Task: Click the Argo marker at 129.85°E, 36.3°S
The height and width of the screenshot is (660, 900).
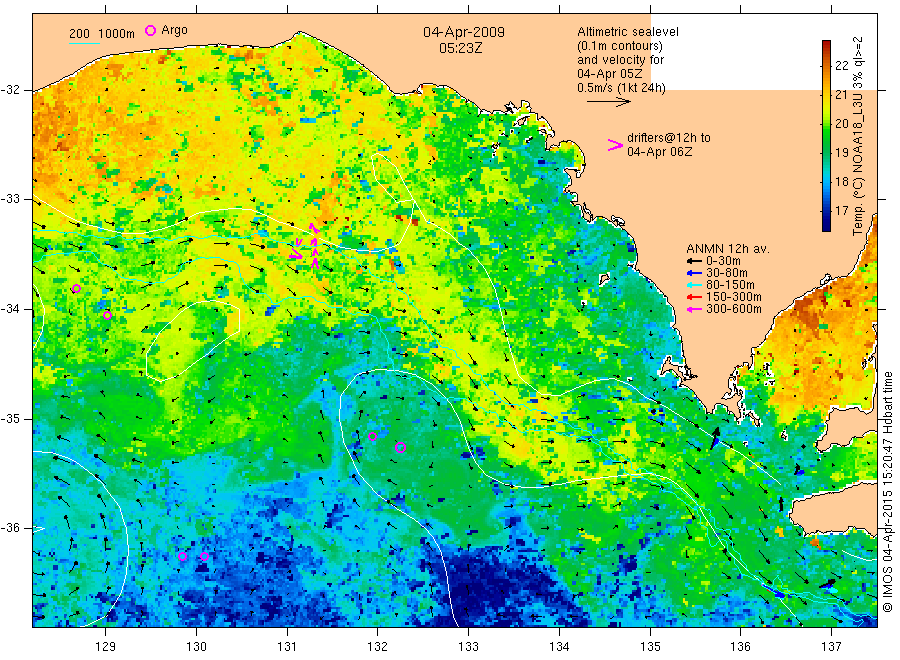Action: click(183, 557)
